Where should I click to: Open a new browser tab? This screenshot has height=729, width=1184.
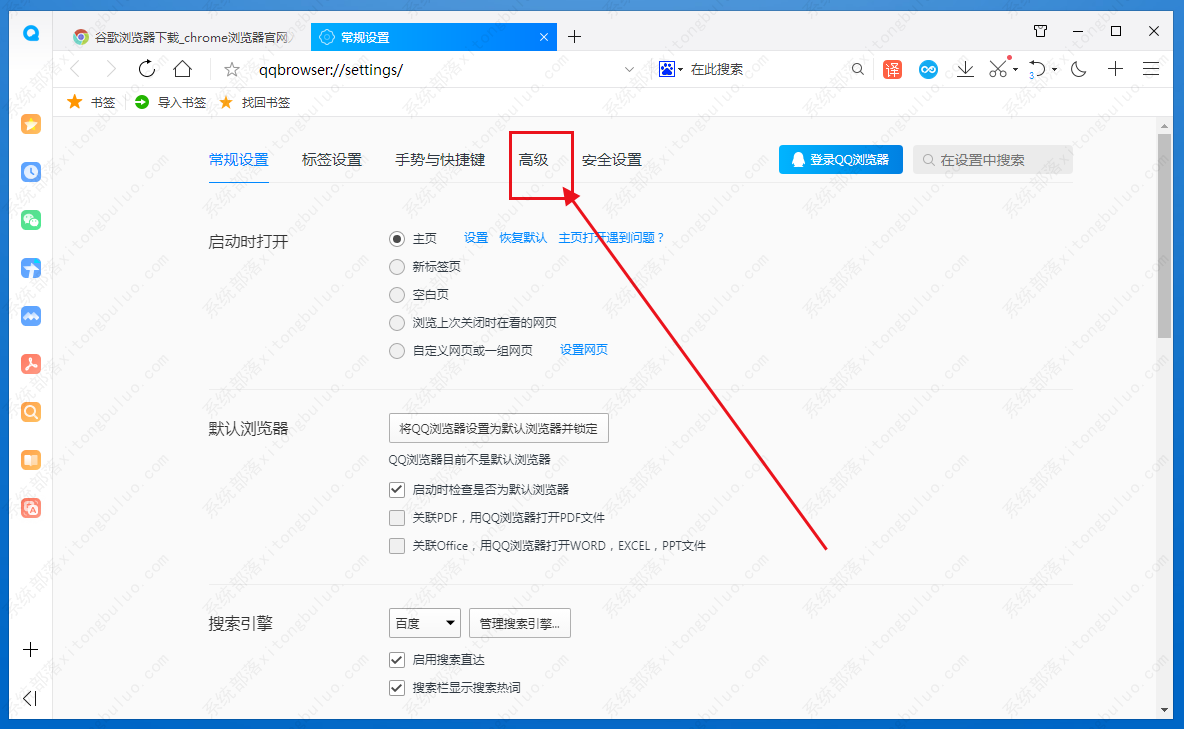(575, 36)
